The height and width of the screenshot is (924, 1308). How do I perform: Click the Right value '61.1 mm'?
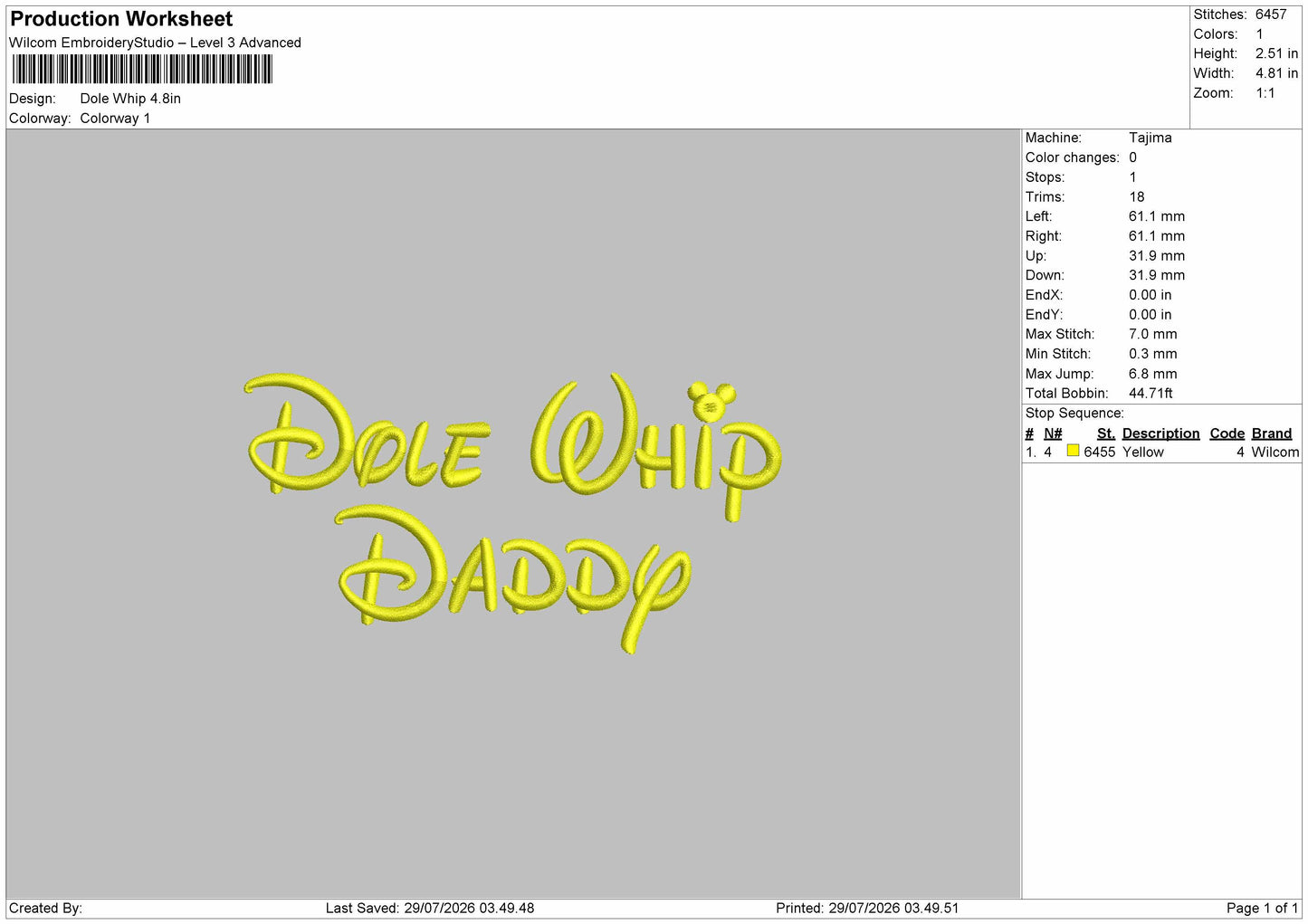pyautogui.click(x=1156, y=236)
